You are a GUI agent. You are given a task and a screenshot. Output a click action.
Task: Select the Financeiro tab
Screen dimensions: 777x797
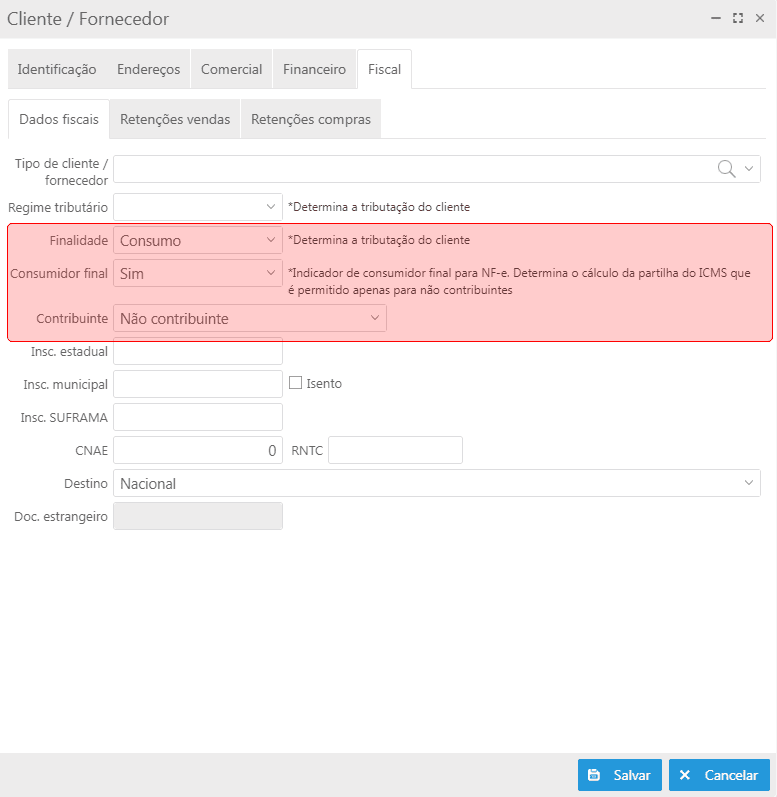[314, 69]
